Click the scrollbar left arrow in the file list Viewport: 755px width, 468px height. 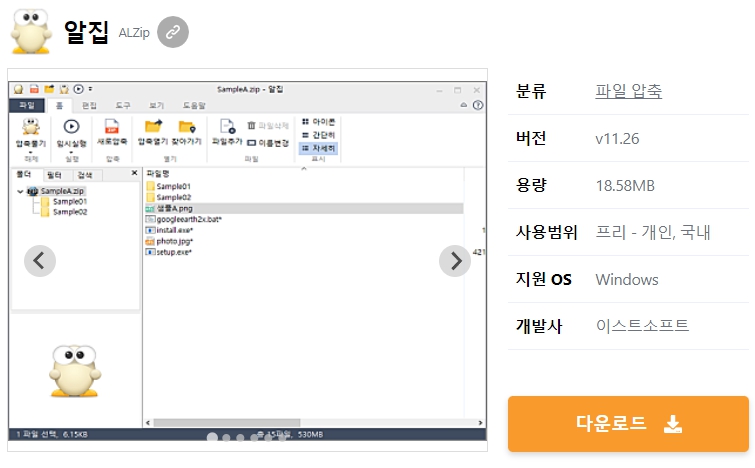pyautogui.click(x=148, y=423)
